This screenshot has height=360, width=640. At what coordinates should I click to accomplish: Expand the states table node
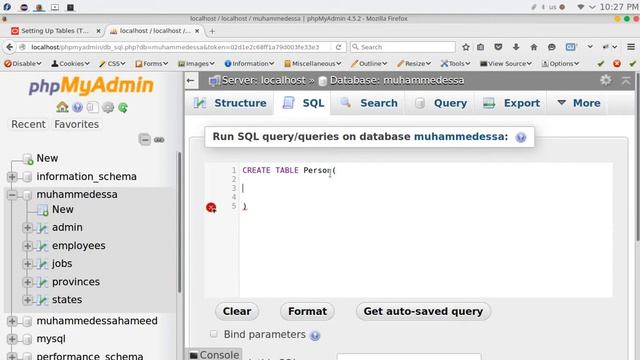pos(27,300)
